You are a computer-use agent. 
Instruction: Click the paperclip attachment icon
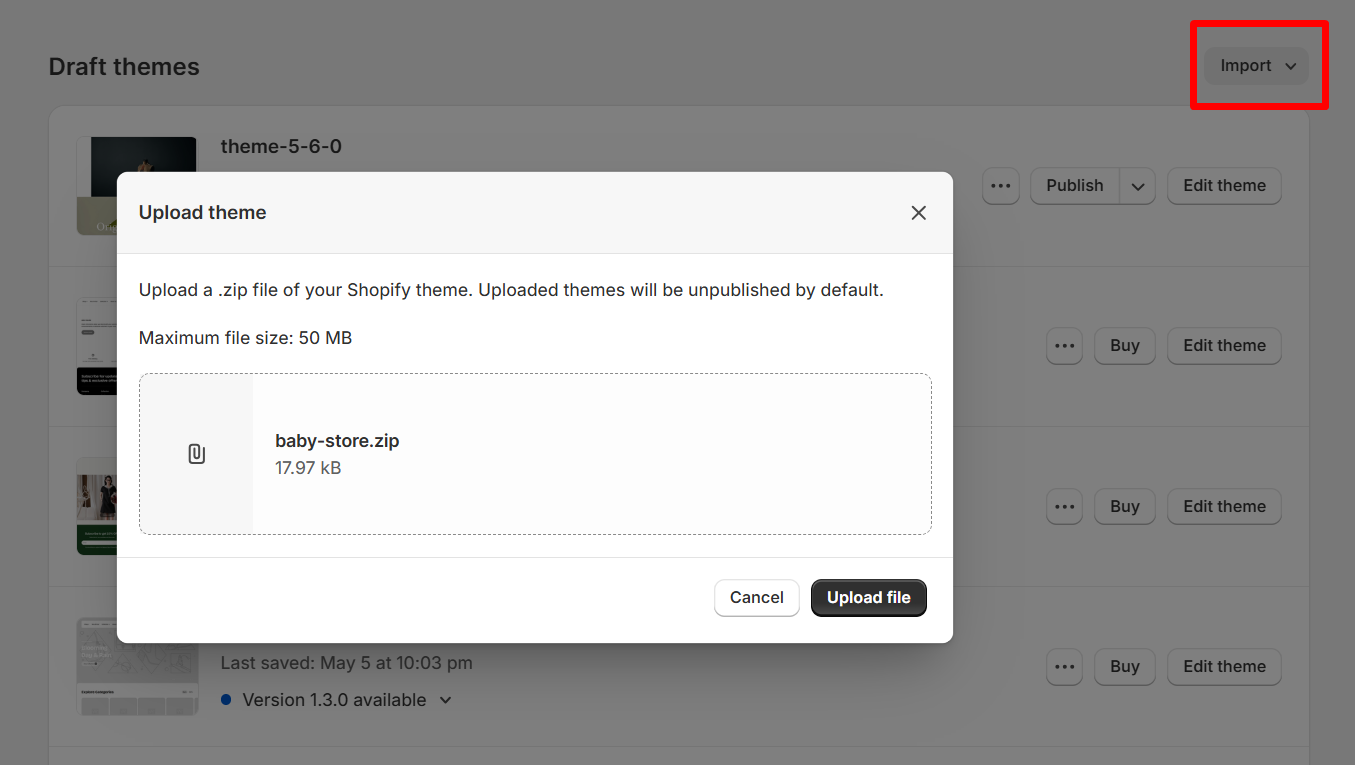click(196, 454)
